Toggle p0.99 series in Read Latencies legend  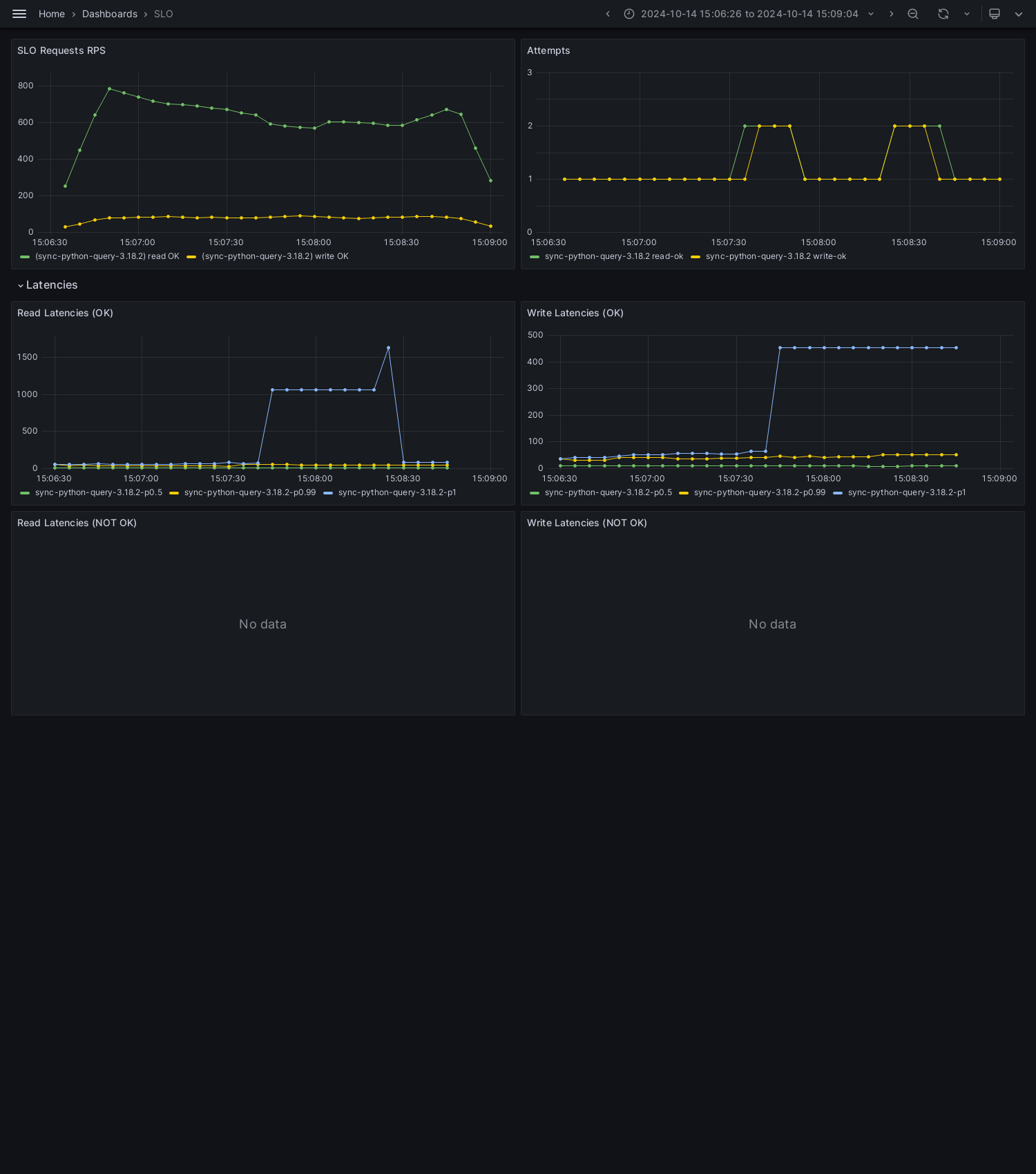pos(250,492)
